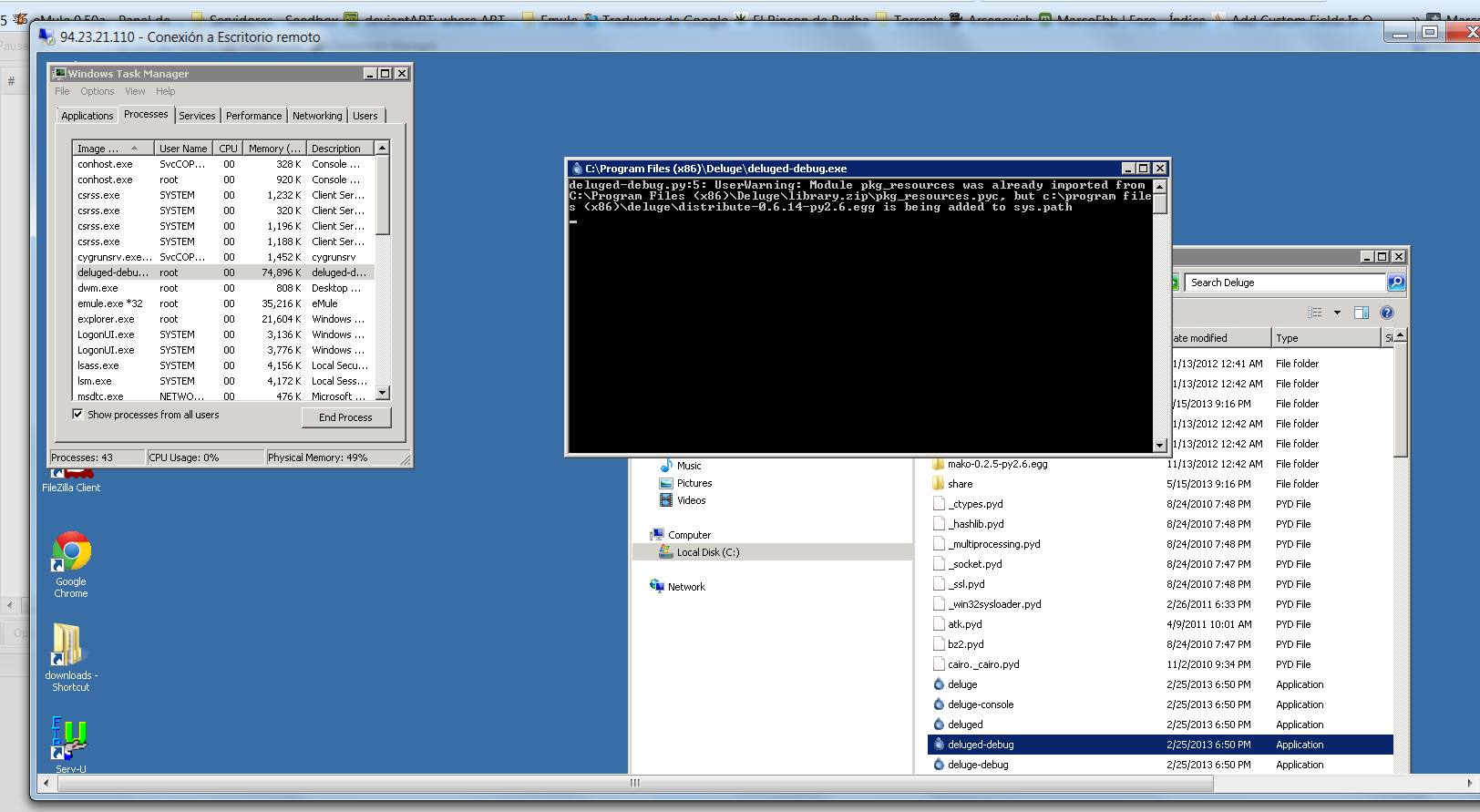Select the deluged application icon
Screen dimensions: 1480x812
tap(939, 725)
